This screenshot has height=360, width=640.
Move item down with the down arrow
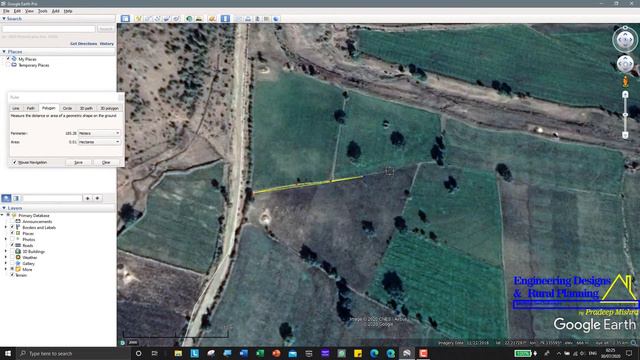tap(97, 198)
